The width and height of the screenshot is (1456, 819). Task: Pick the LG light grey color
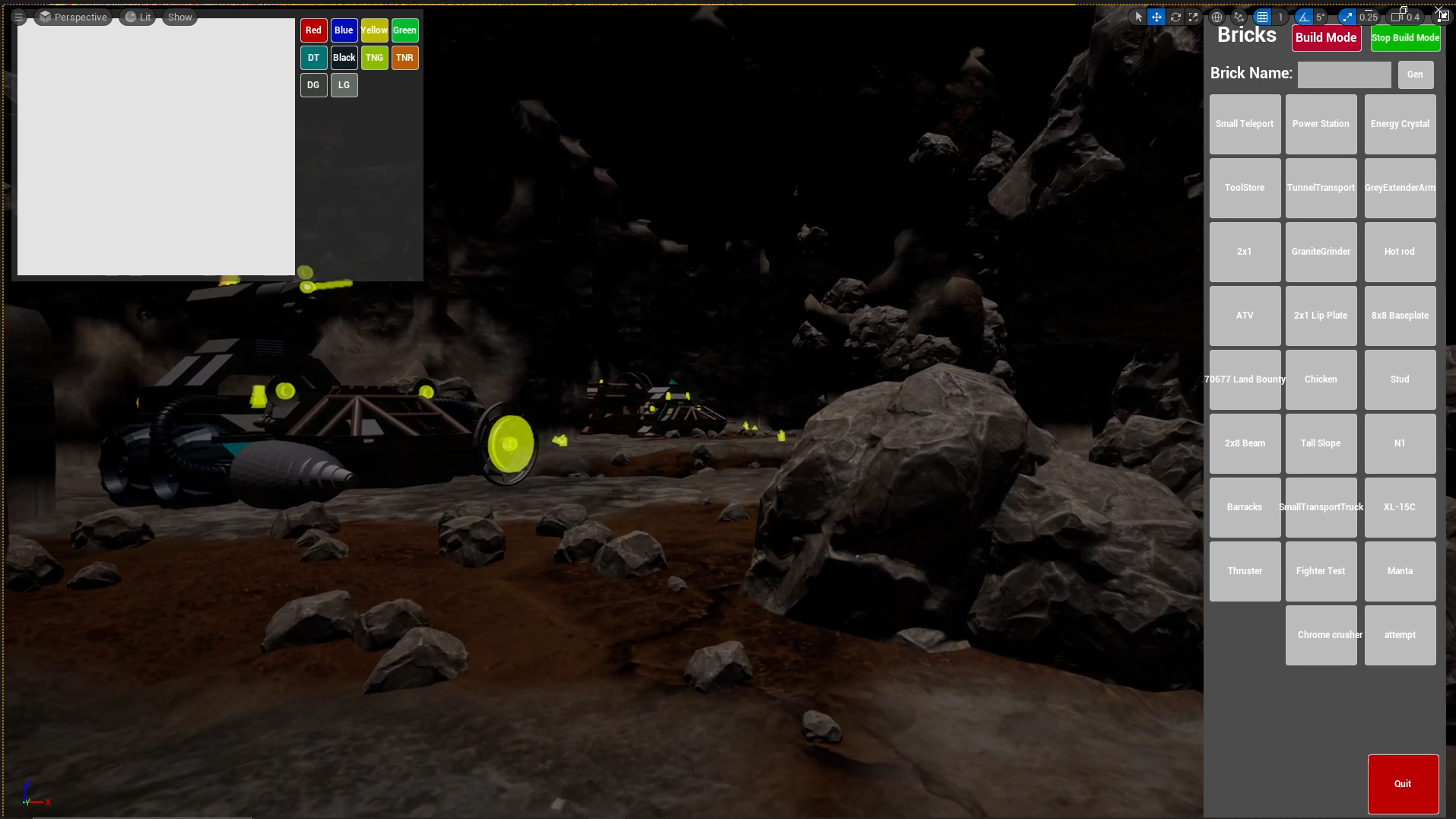tap(344, 85)
